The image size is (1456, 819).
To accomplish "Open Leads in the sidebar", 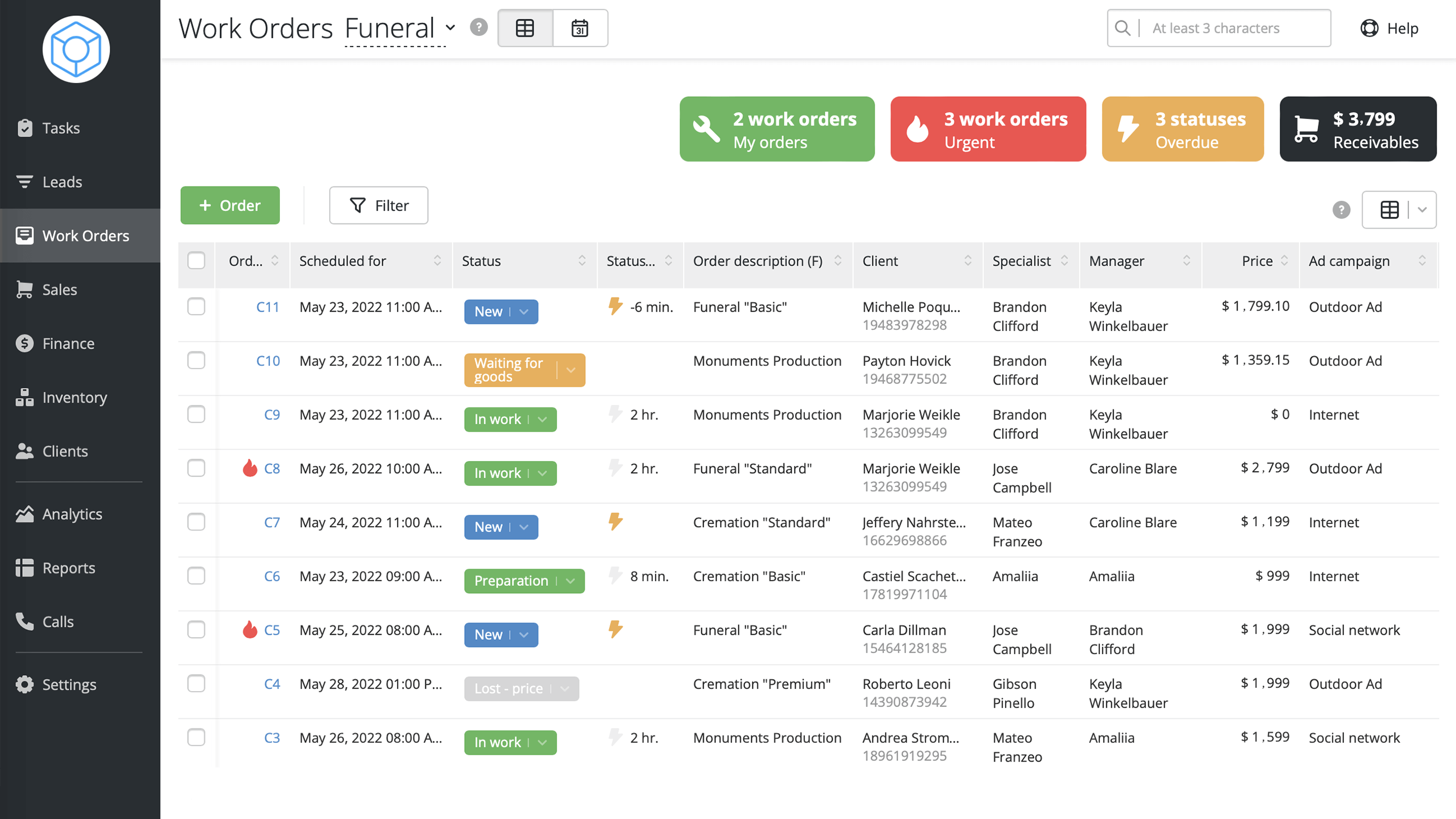I will [x=80, y=182].
